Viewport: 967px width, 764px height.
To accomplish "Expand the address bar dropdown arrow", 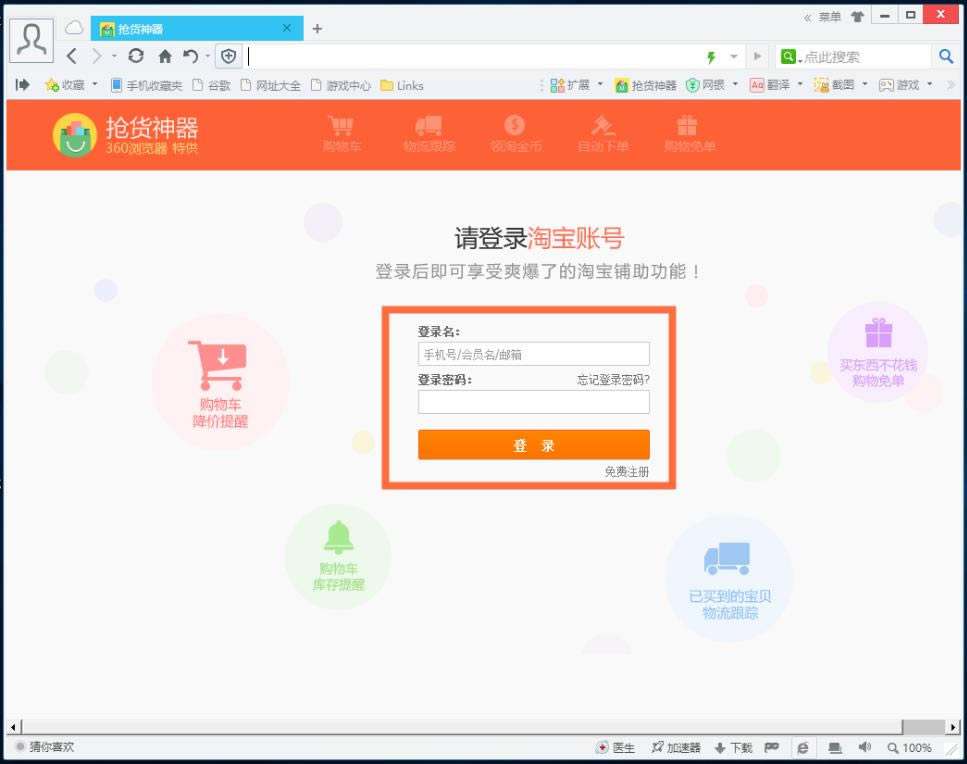I will point(734,57).
